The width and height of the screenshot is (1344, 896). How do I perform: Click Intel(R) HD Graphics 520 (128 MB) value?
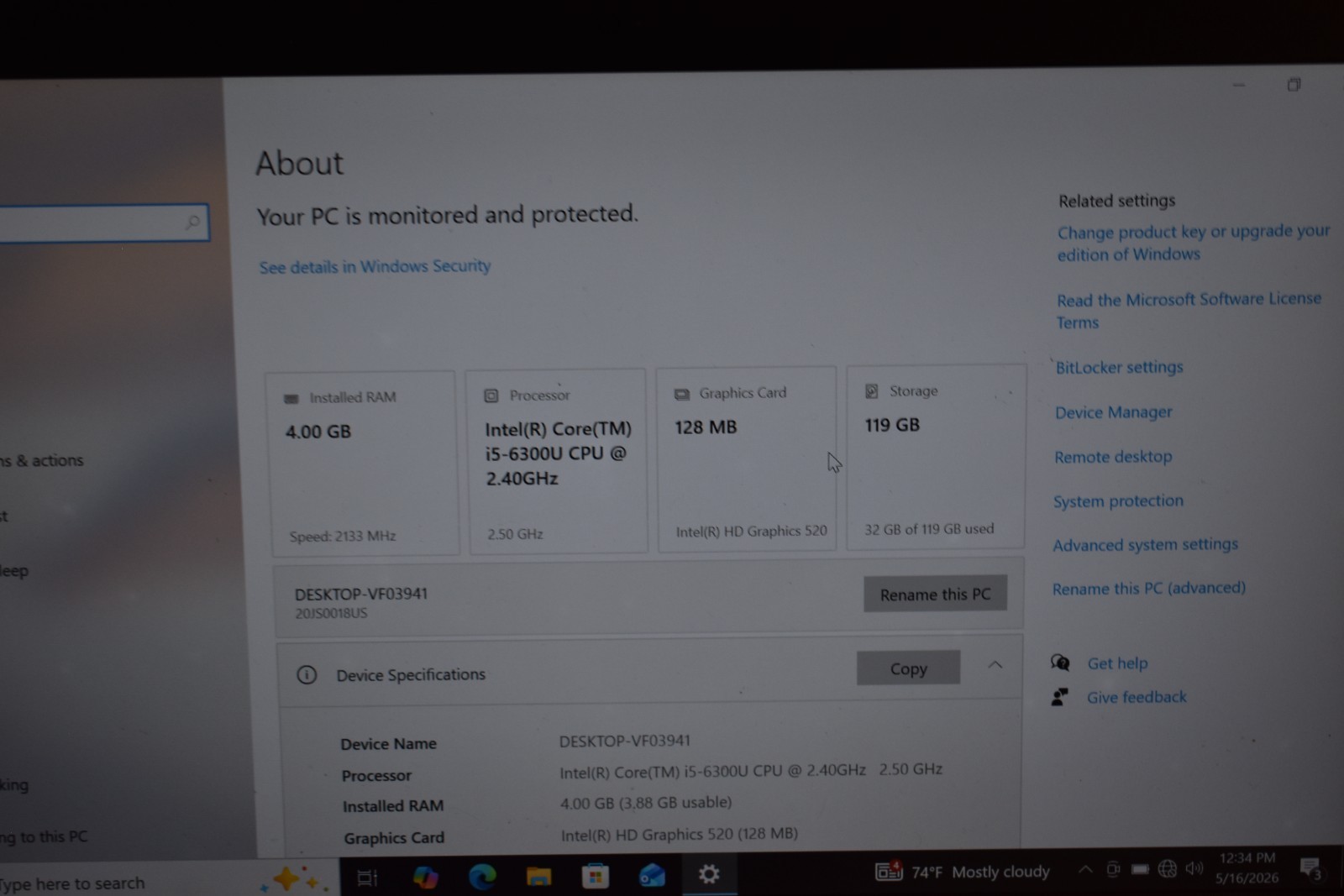point(679,834)
